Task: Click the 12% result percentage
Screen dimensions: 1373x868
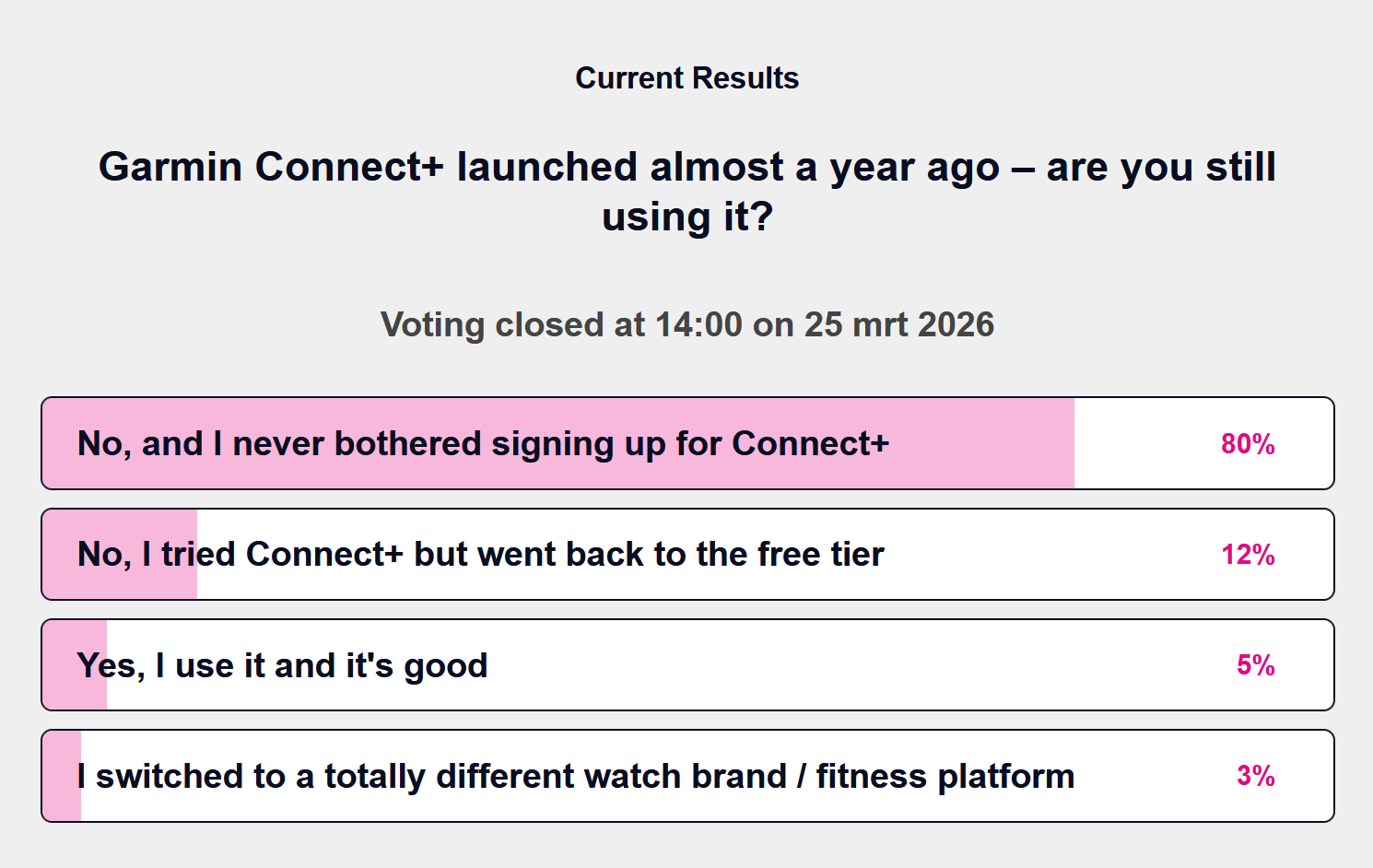Action: 1248,555
